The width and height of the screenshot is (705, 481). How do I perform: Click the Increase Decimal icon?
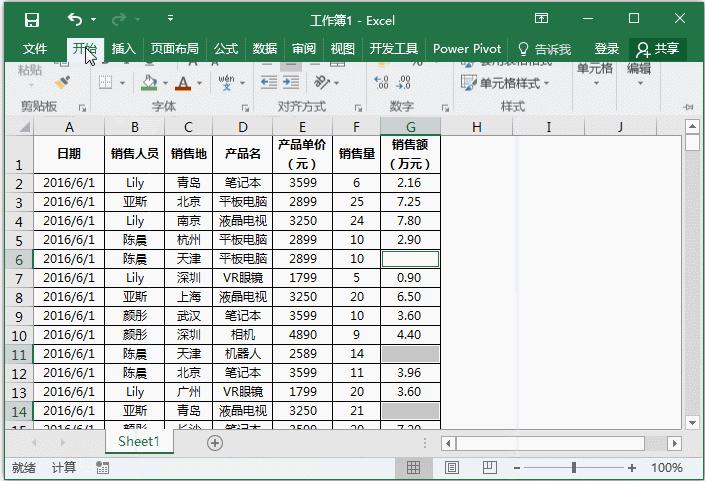[x=381, y=82]
